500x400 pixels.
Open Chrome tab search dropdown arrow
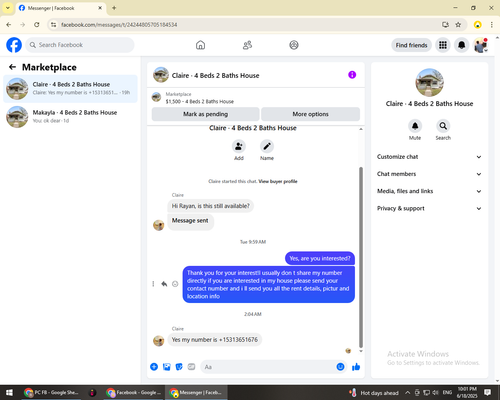[8, 8]
